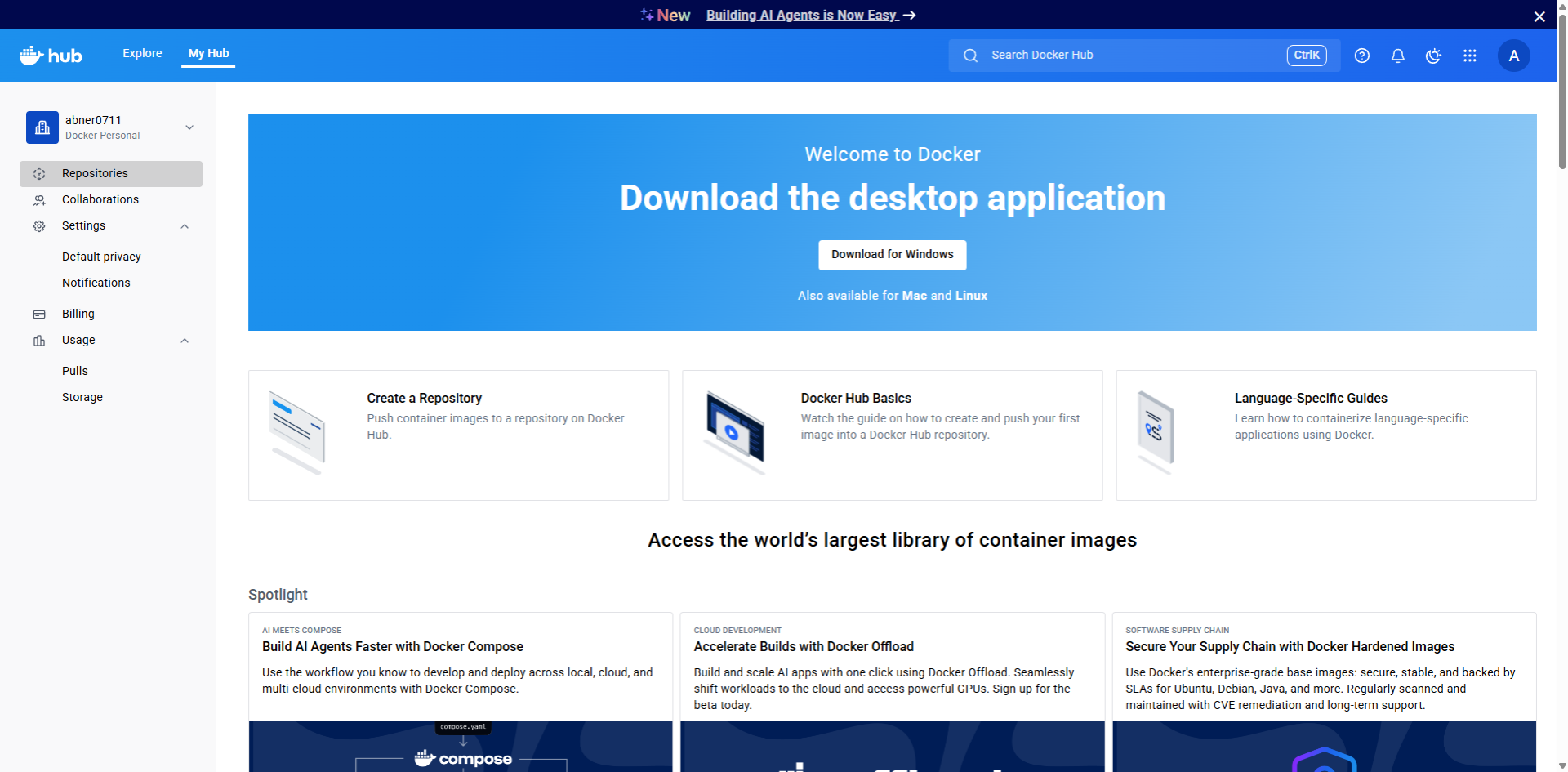Open the Language-Specific Guides card title
The image size is (1568, 772).
pos(1311,398)
